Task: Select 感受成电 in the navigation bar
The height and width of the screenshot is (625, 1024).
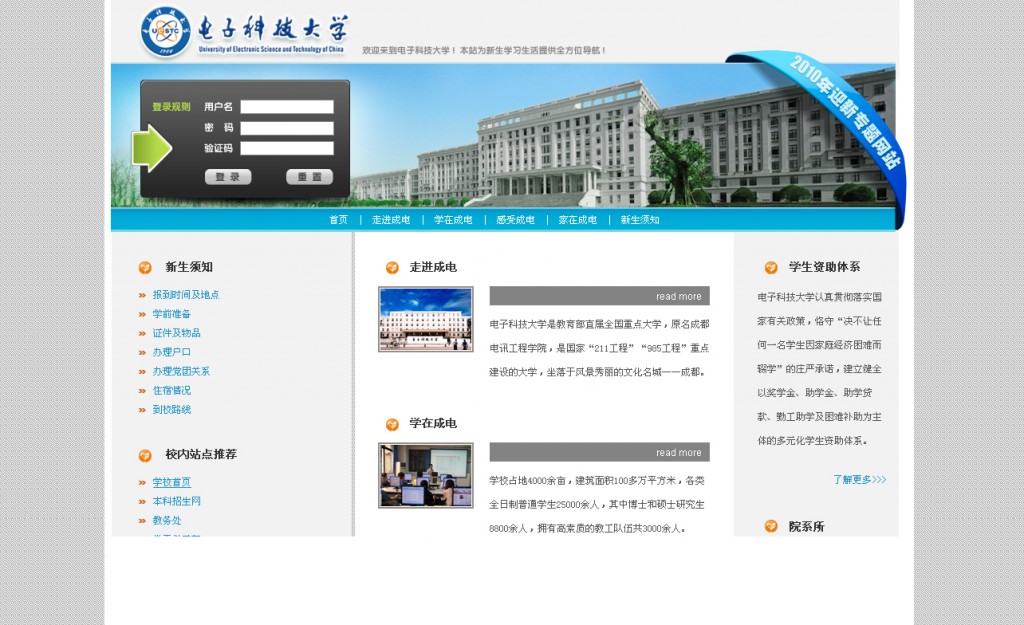Action: click(515, 220)
